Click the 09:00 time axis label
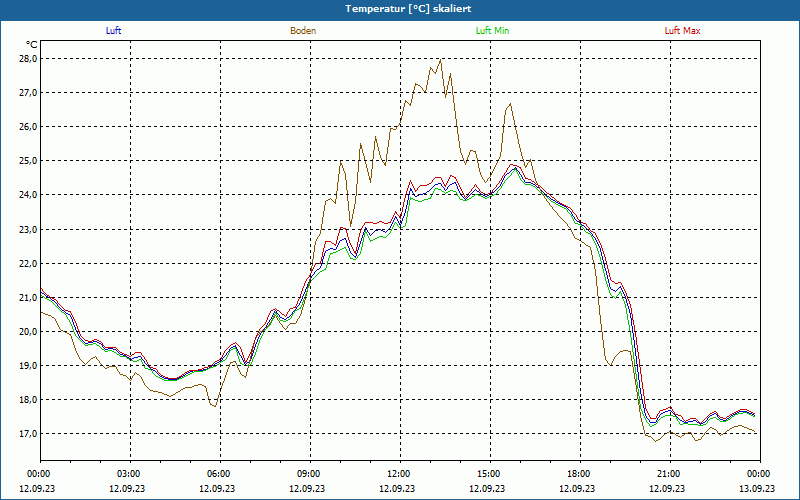Viewport: 800px width, 500px height. point(310,474)
